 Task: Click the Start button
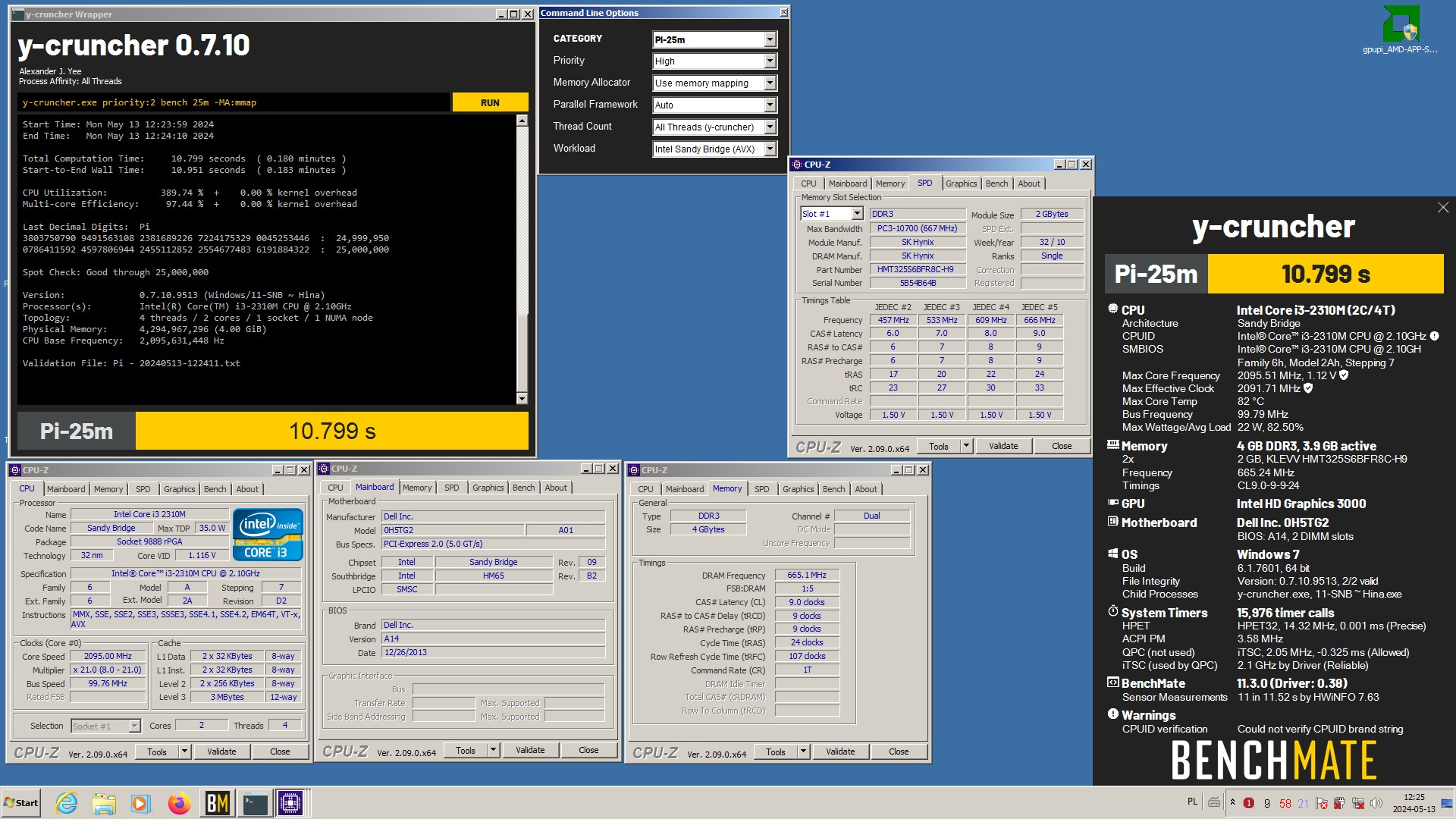point(20,803)
